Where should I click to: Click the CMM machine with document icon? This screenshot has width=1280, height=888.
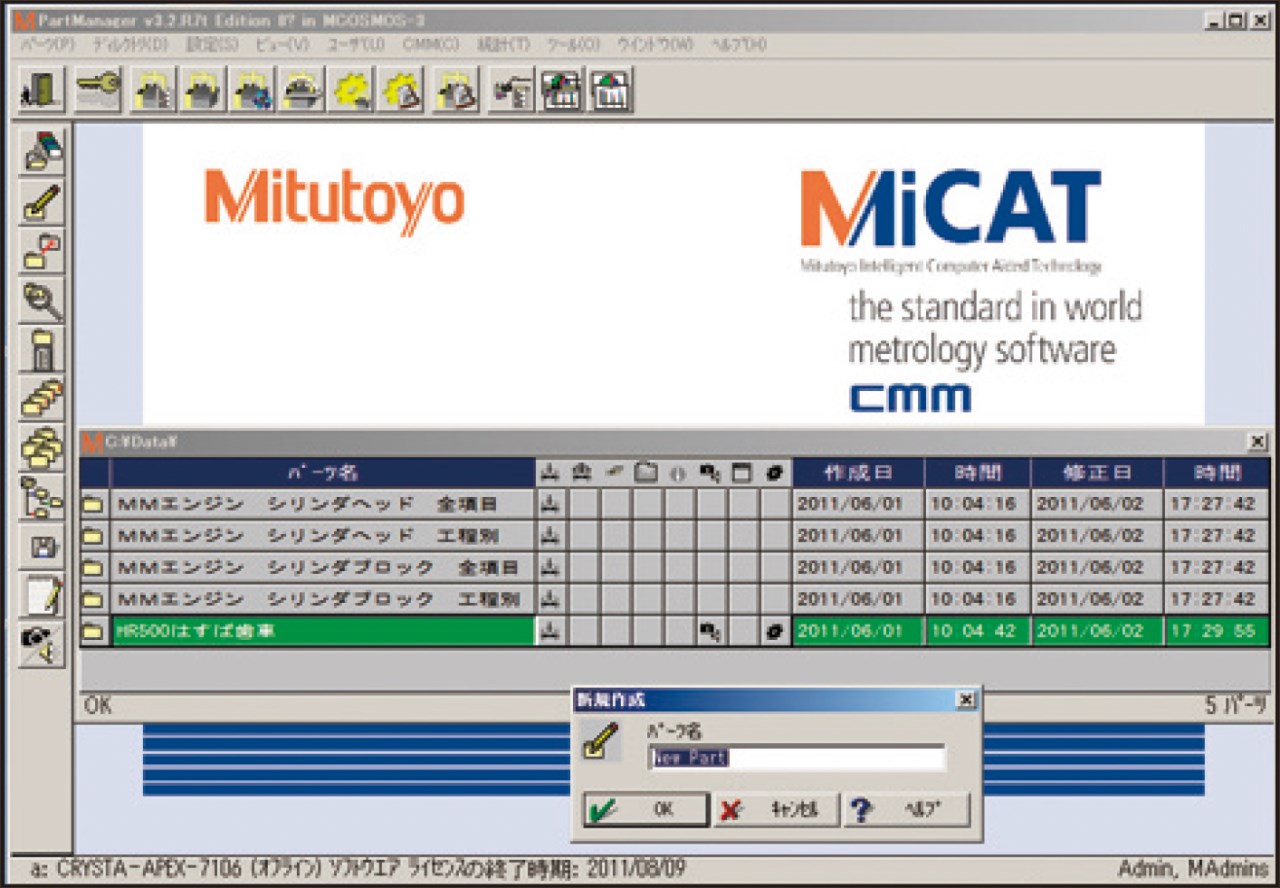(x=456, y=90)
